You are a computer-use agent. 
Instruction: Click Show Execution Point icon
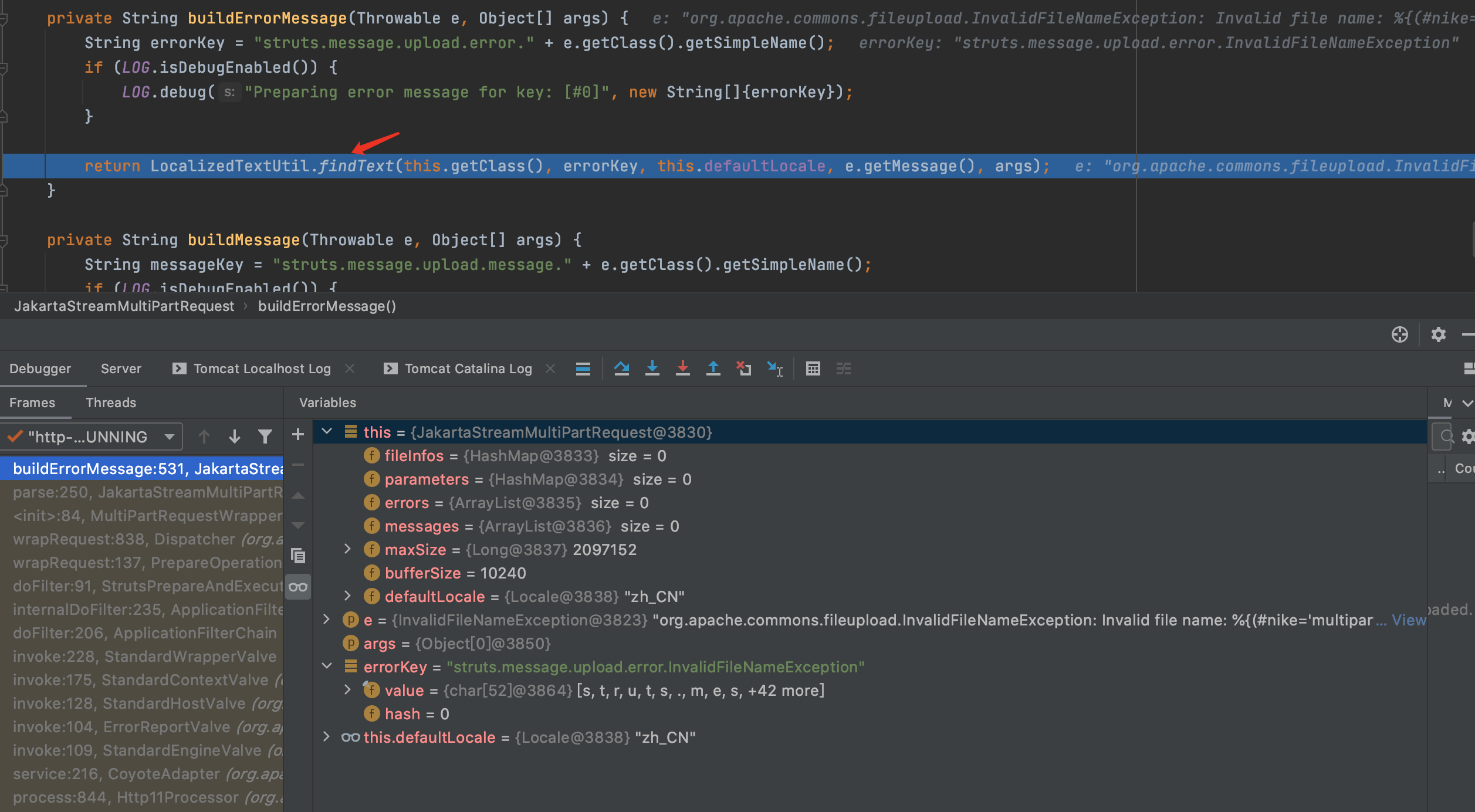coord(583,368)
